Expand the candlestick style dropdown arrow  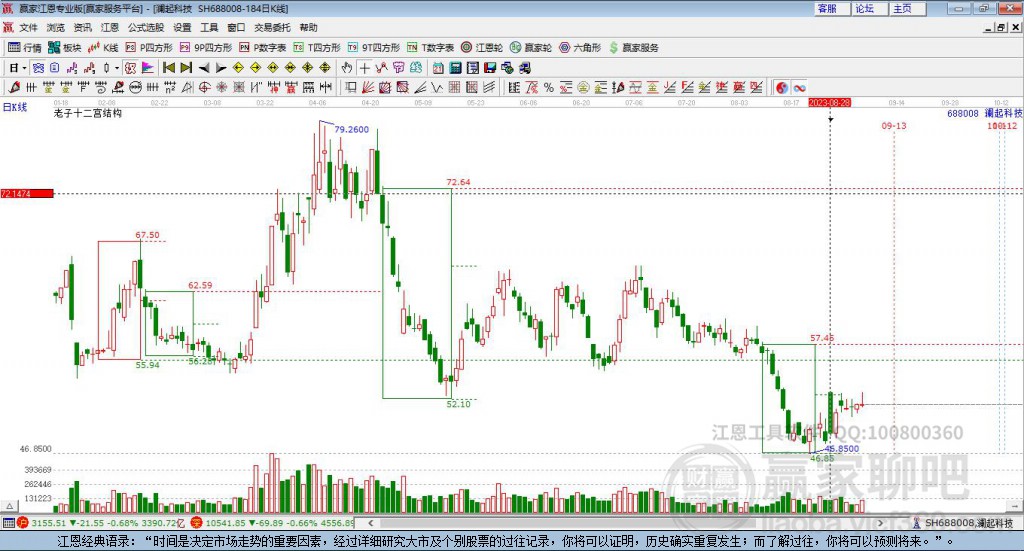(116, 68)
